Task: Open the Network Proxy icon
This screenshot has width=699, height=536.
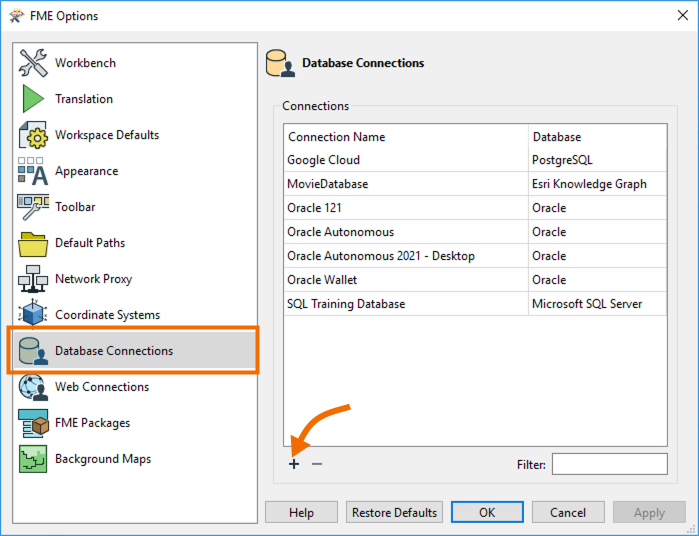Action: coord(33,279)
